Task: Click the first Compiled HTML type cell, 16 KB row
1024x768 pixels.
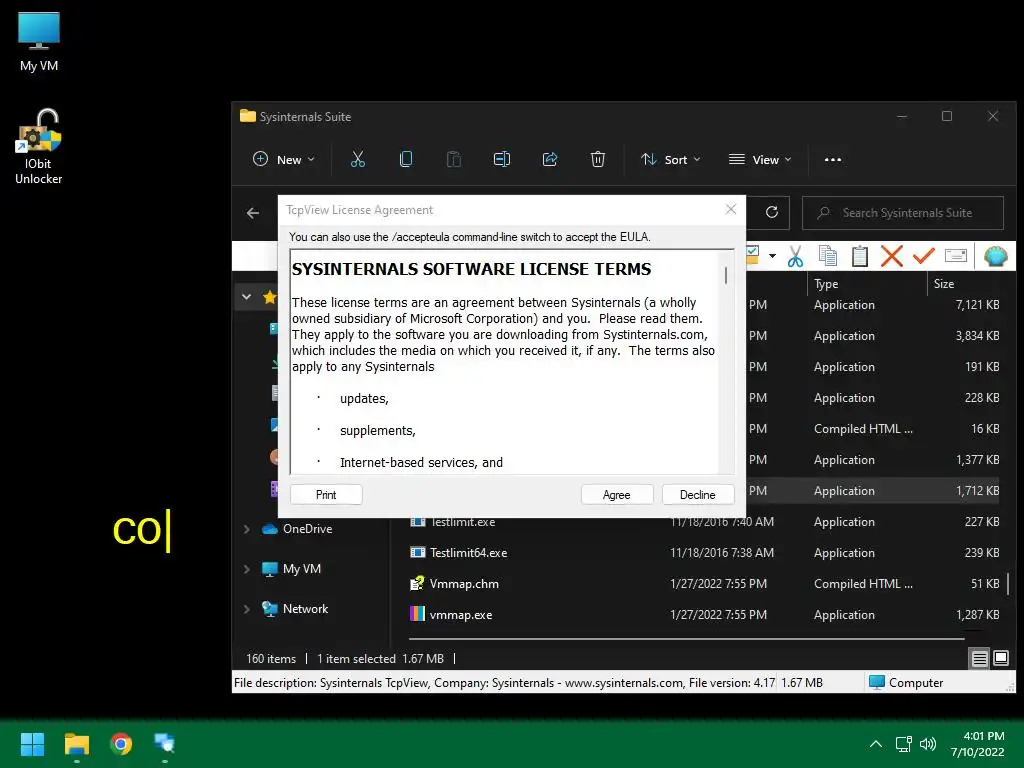Action: pyautogui.click(x=863, y=428)
